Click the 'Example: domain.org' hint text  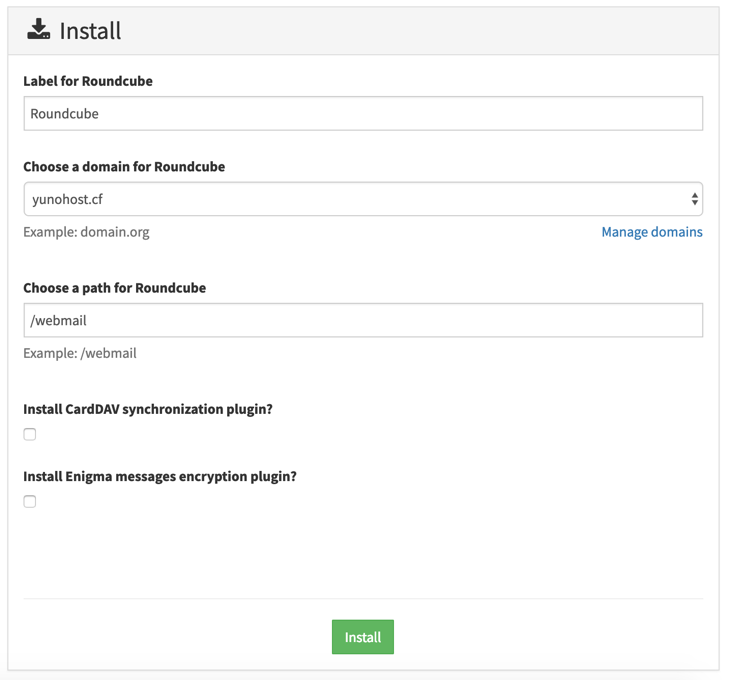(x=86, y=232)
